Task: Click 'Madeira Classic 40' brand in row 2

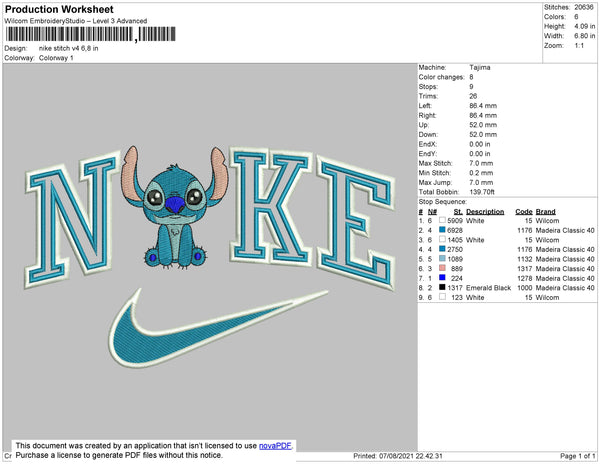Action: (565, 230)
